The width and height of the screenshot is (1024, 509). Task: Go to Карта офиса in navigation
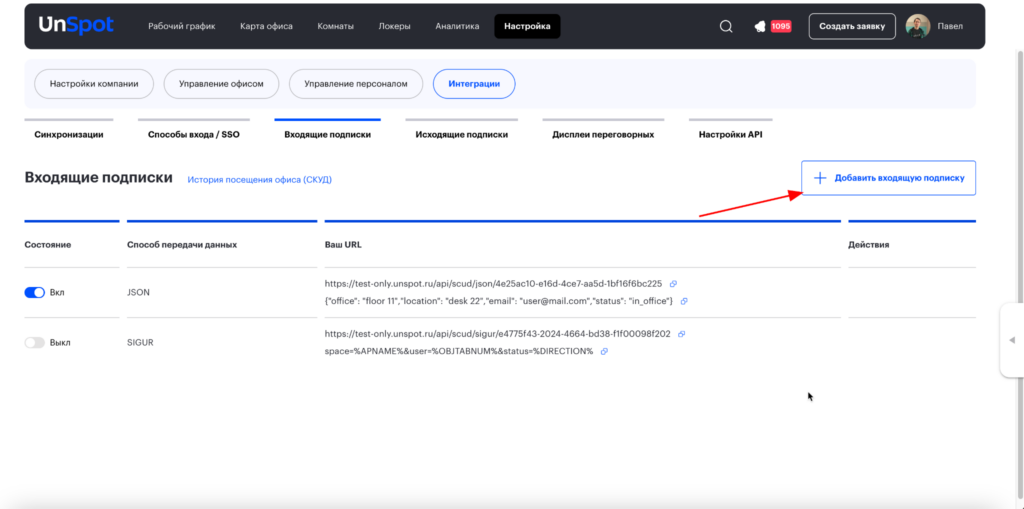(x=266, y=27)
